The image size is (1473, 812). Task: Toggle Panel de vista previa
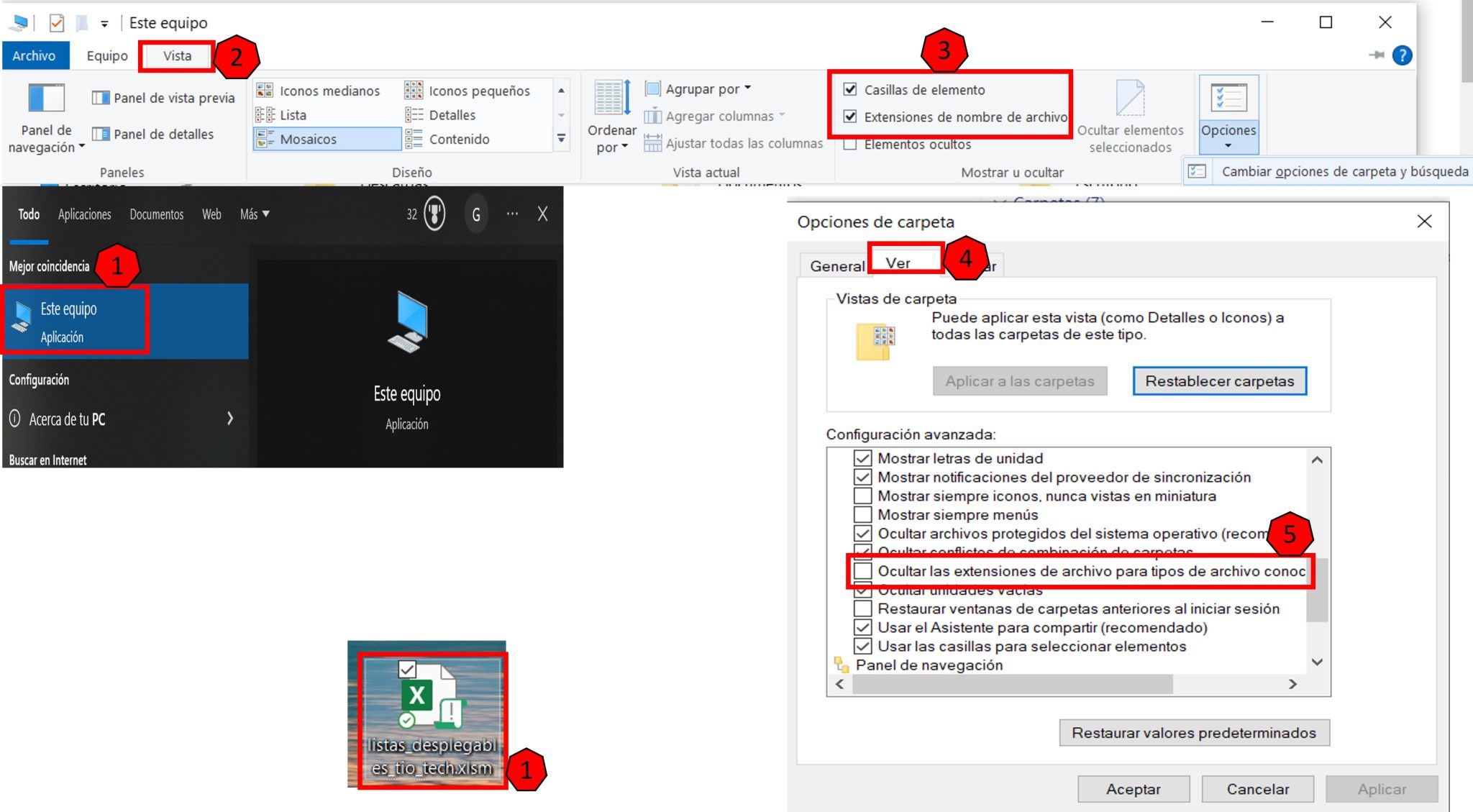tap(163, 98)
